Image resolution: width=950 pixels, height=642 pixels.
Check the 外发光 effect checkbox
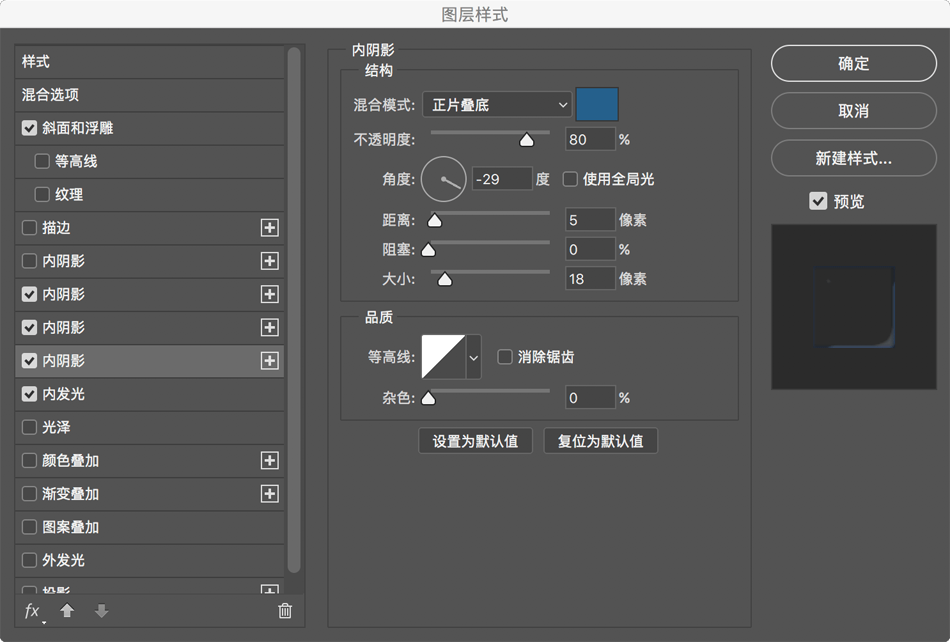tap(29, 560)
